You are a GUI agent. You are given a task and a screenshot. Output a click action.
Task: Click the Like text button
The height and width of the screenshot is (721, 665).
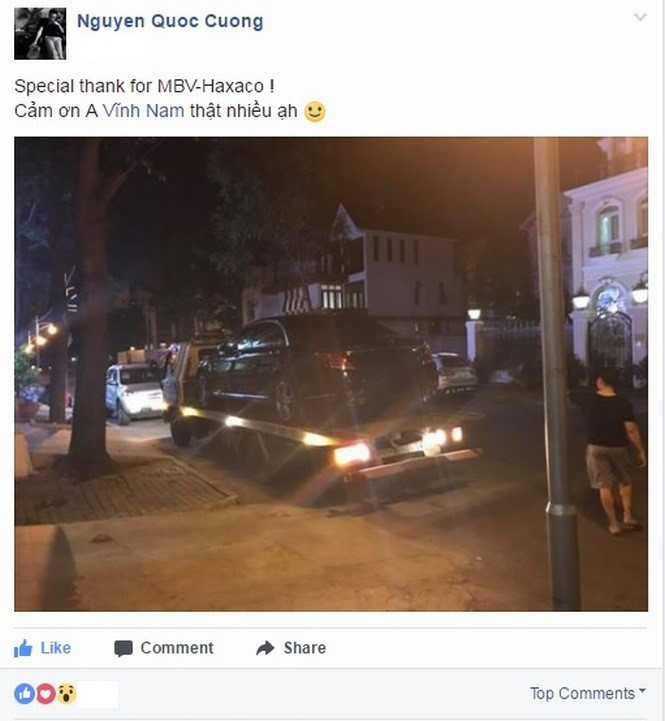[56, 648]
